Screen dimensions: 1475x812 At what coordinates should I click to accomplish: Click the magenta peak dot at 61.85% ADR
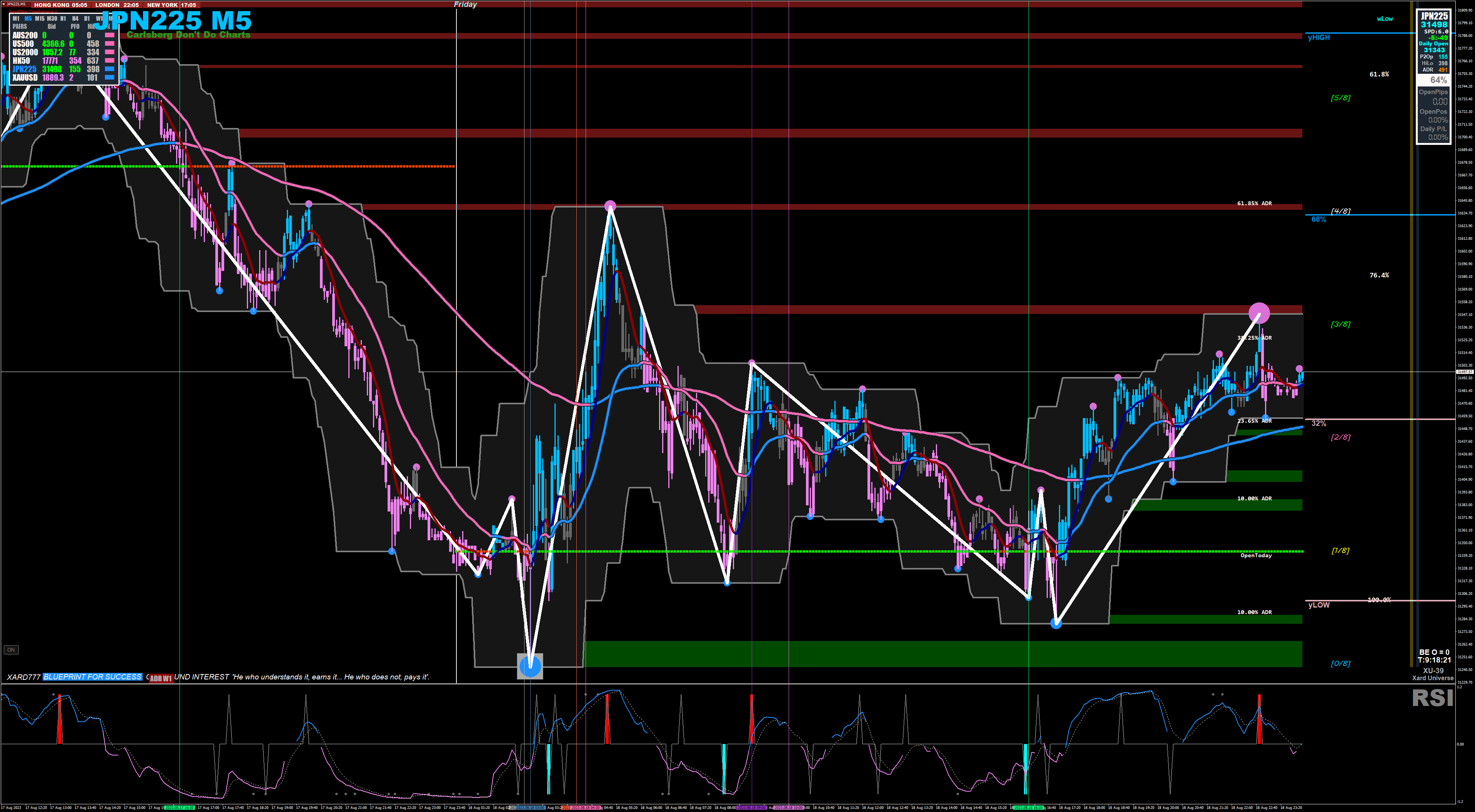[x=610, y=206]
